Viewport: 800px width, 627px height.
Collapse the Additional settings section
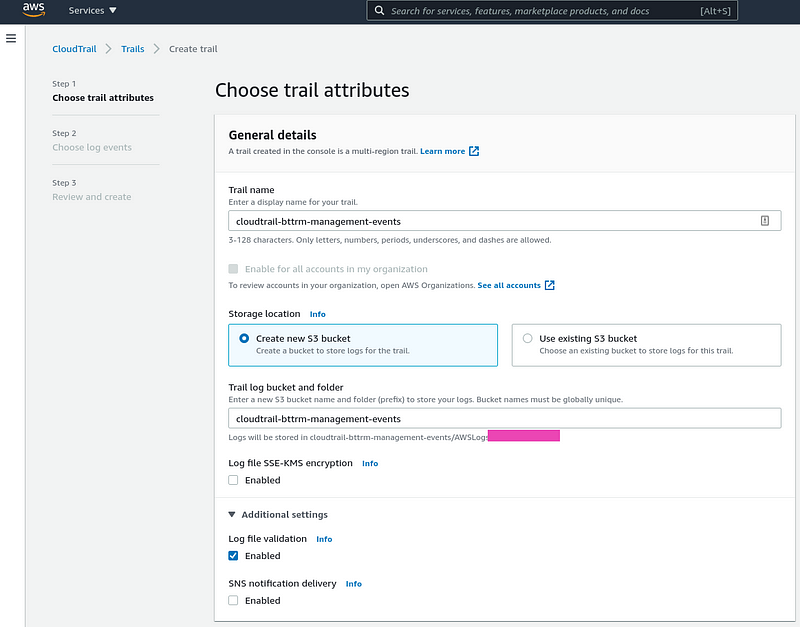coord(278,514)
